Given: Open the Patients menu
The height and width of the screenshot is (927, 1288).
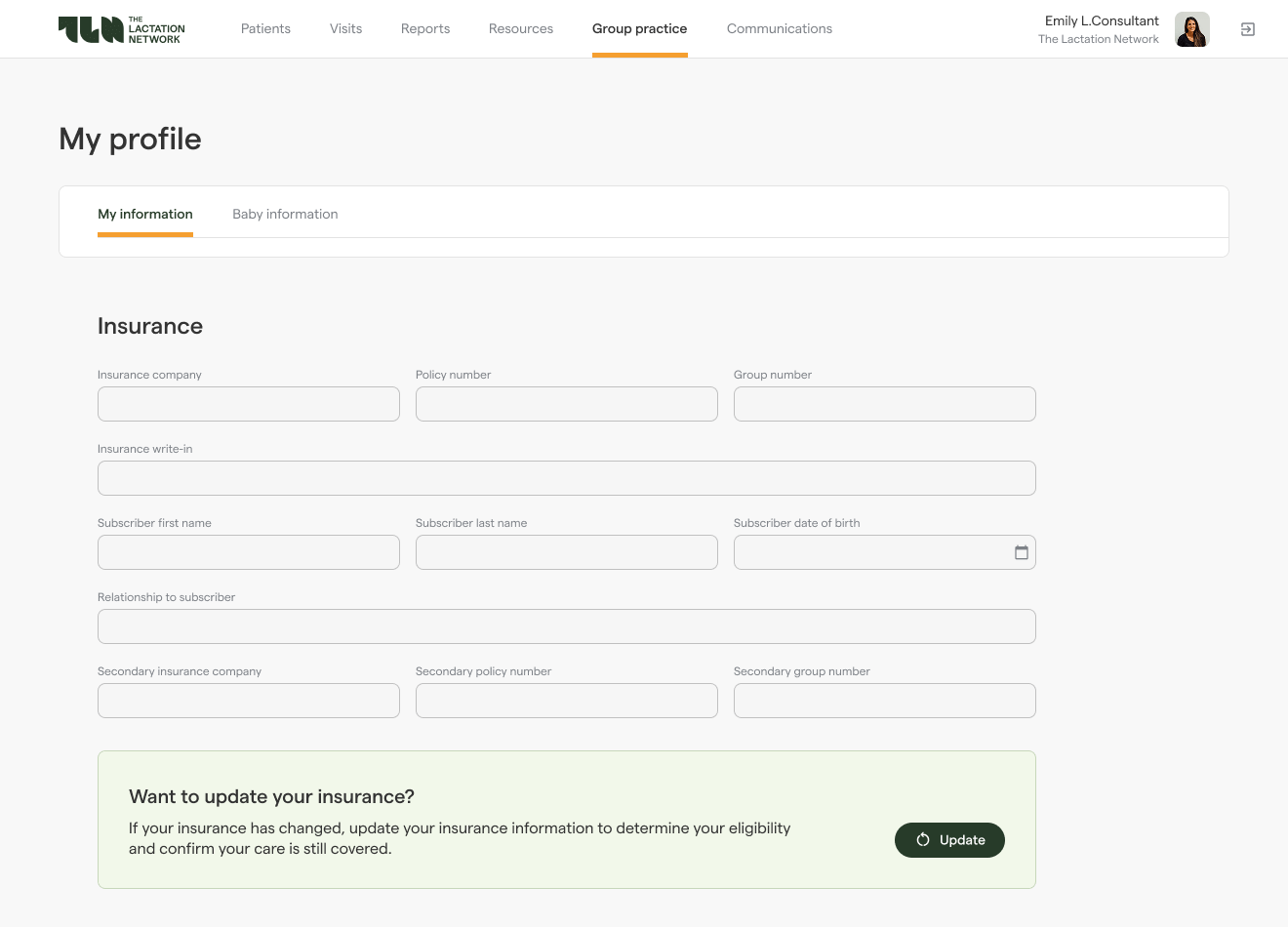Looking at the screenshot, I should click(x=265, y=29).
